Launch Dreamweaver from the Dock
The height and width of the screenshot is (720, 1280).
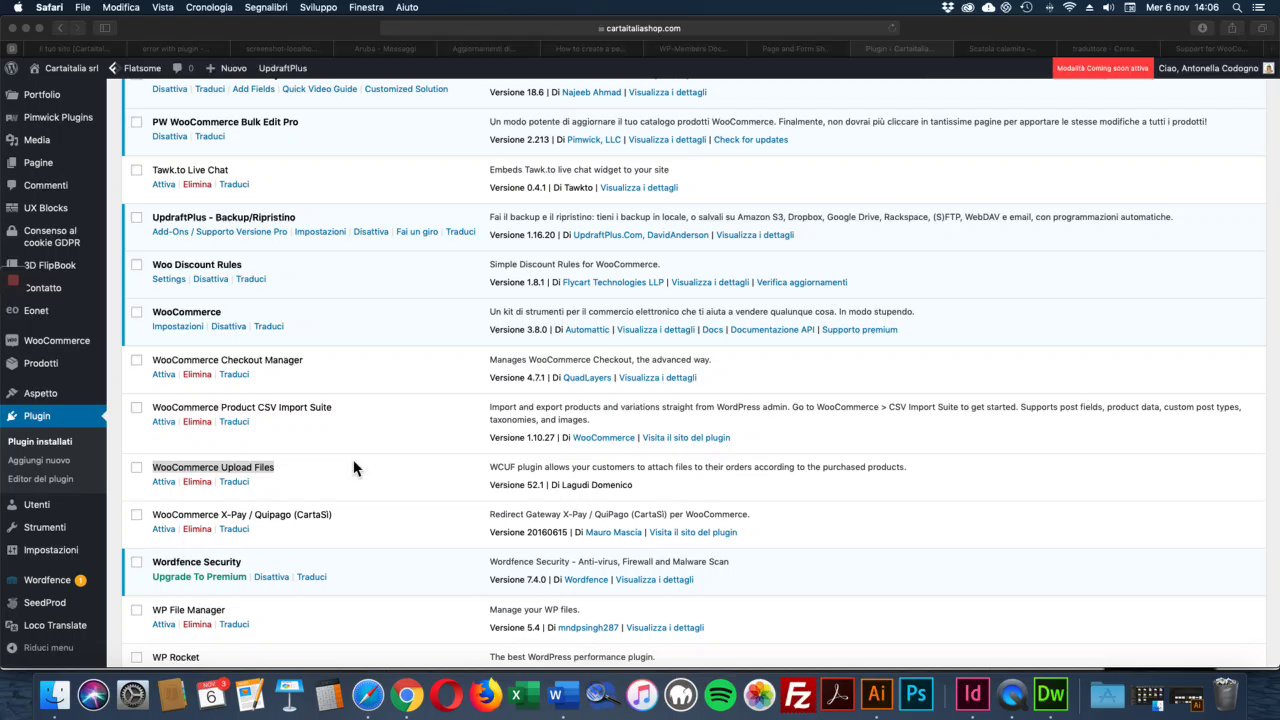pyautogui.click(x=1051, y=694)
